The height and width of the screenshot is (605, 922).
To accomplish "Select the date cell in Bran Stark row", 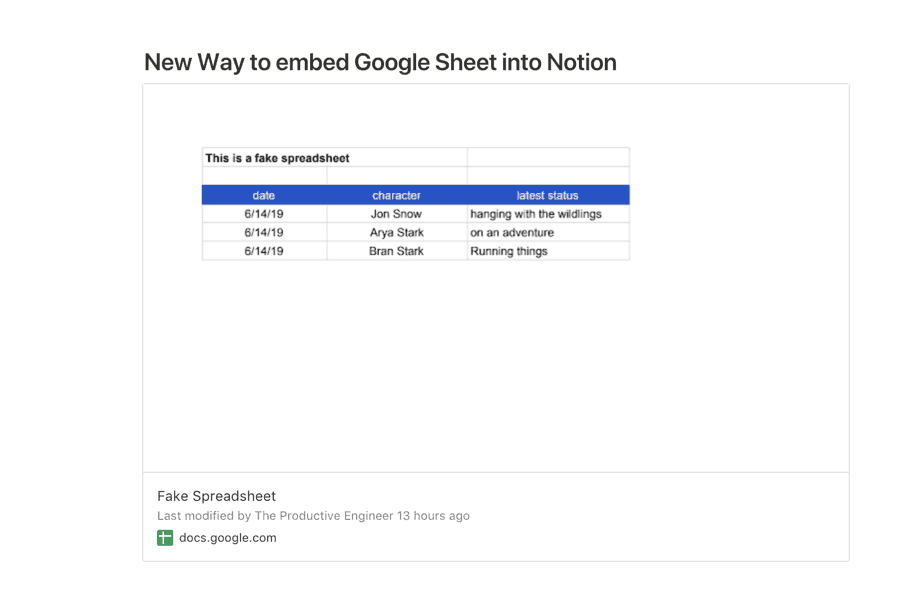I will 264,251.
